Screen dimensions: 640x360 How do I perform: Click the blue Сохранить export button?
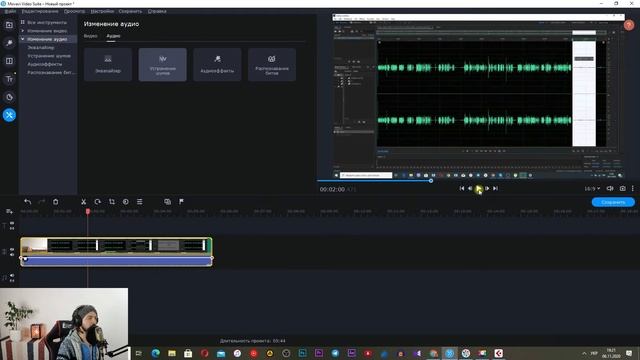[613, 202]
